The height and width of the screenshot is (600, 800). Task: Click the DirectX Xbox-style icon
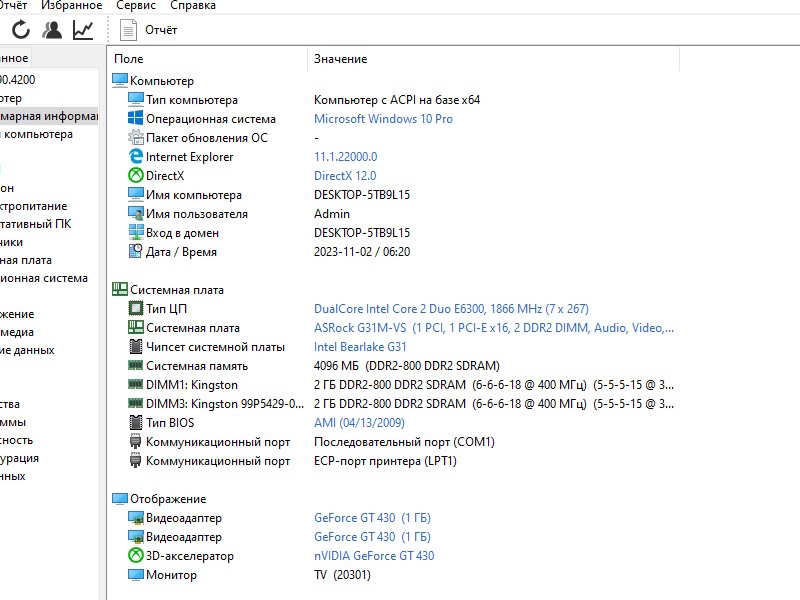pos(137,176)
